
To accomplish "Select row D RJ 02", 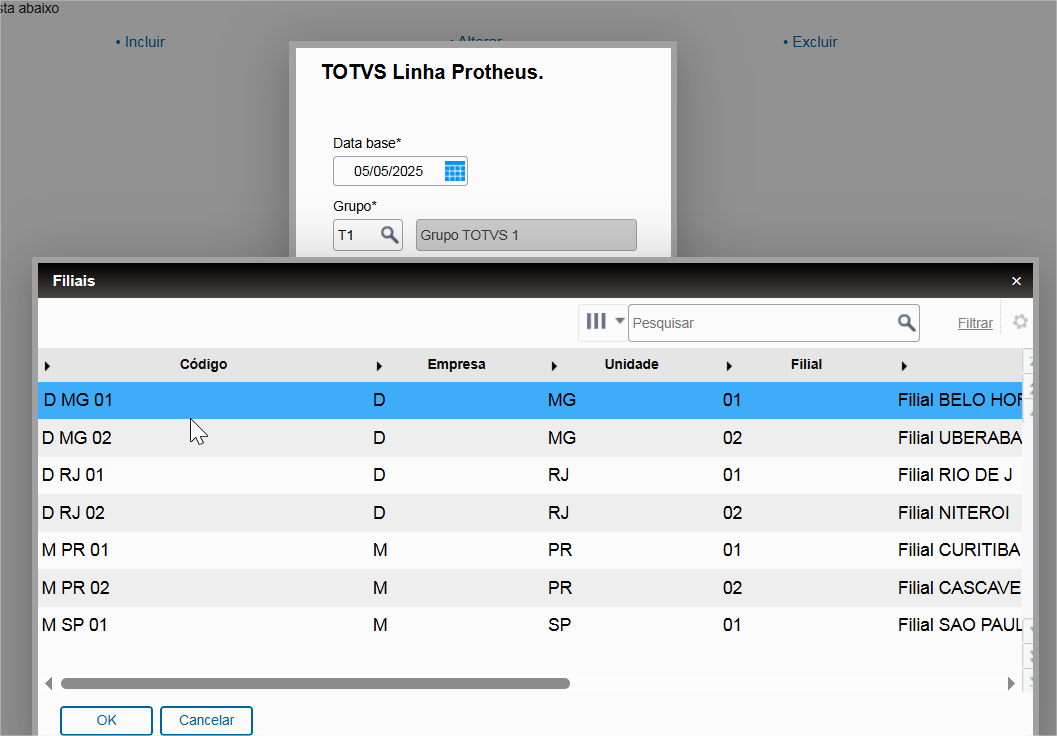I will (x=530, y=513).
